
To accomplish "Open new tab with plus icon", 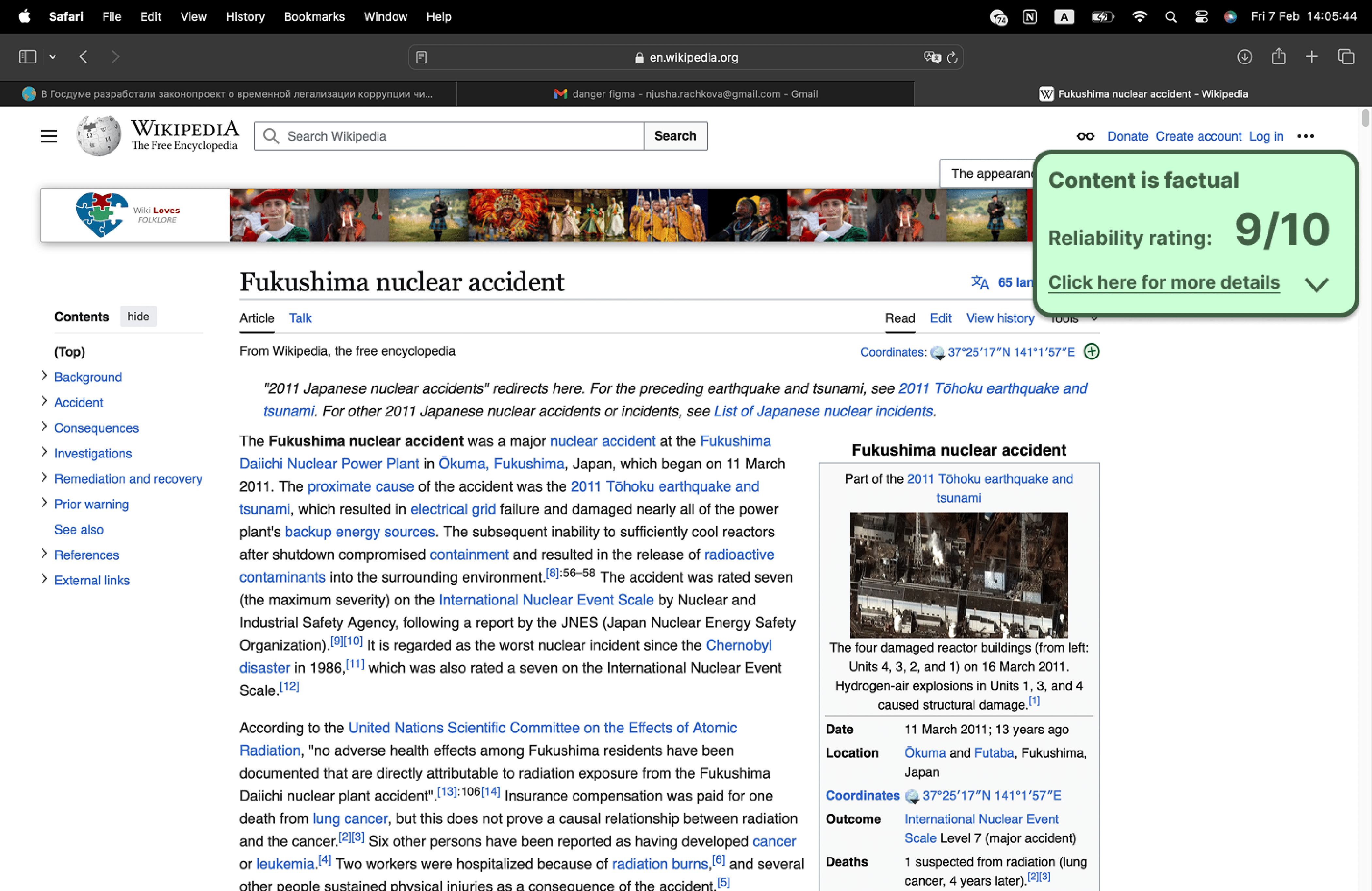I will [x=1312, y=57].
